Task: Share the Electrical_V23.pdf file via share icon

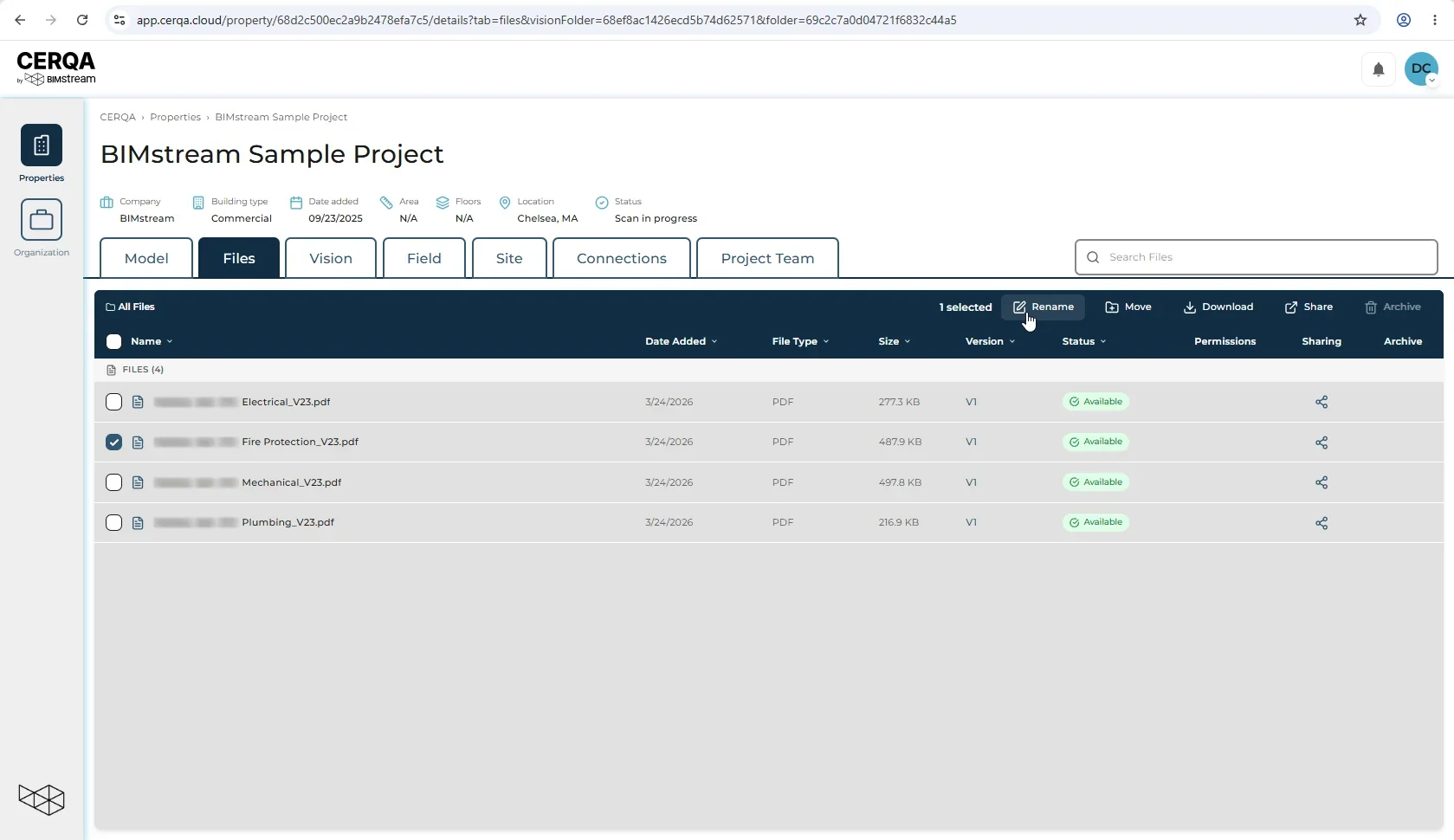Action: click(1322, 402)
